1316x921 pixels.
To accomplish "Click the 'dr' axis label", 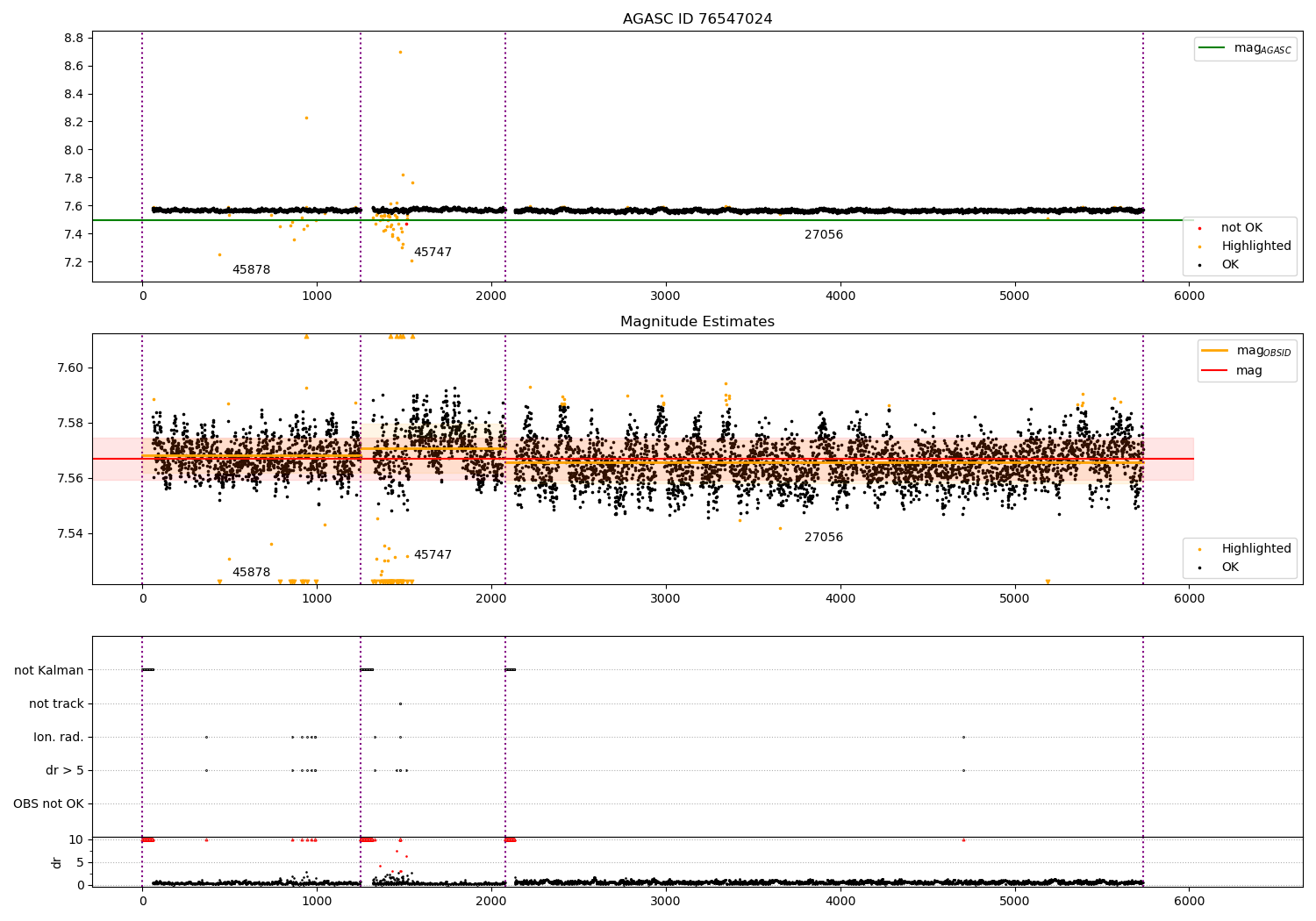I will tap(57, 862).
